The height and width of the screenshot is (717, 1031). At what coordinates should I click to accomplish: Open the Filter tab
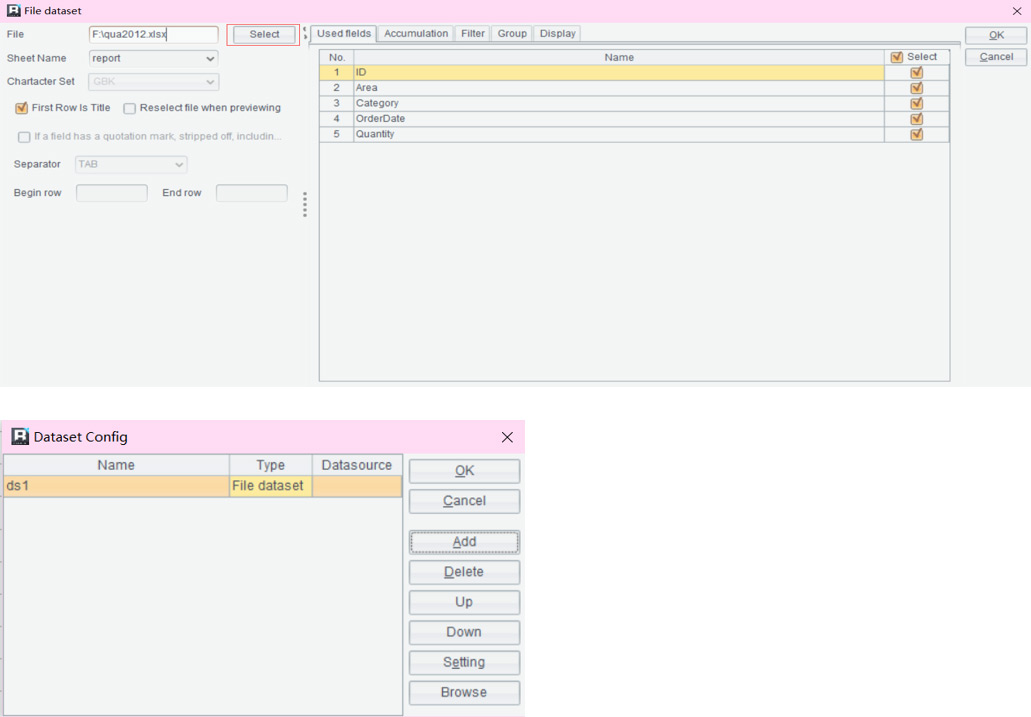[x=472, y=34]
